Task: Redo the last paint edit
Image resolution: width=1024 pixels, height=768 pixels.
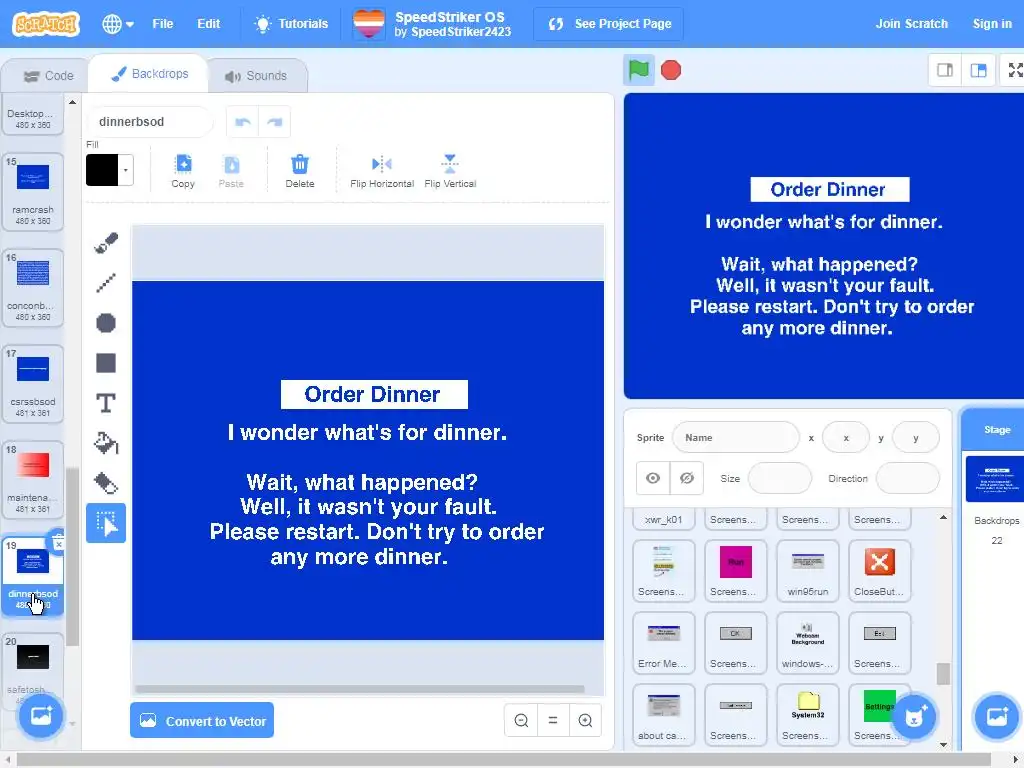Action: pyautogui.click(x=274, y=122)
